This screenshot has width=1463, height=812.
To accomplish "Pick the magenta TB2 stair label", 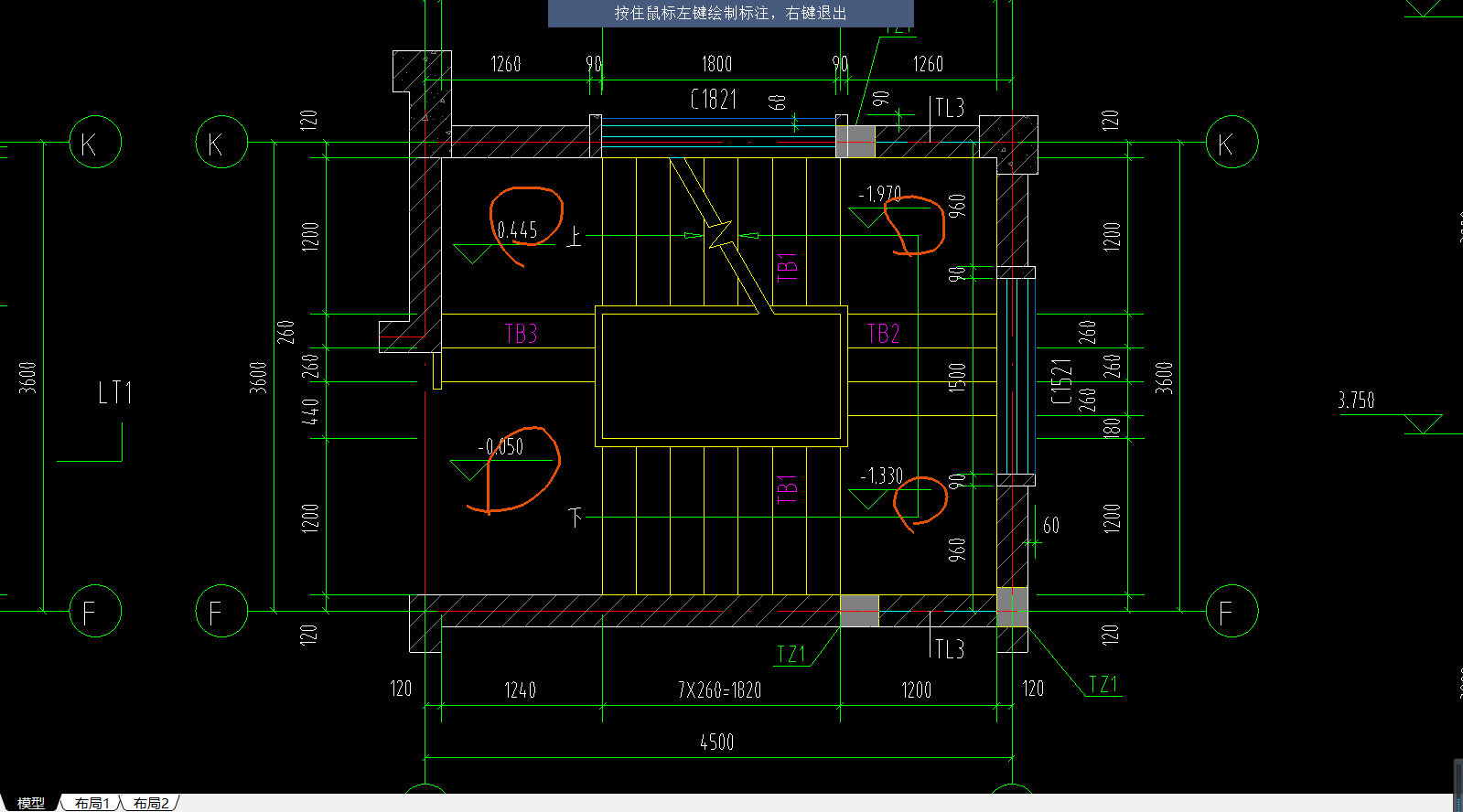I will [883, 334].
